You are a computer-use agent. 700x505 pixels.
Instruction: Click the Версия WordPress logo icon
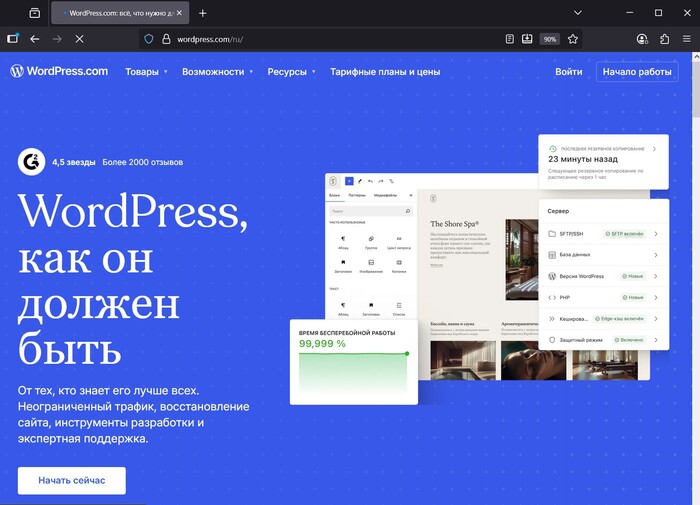coord(552,276)
